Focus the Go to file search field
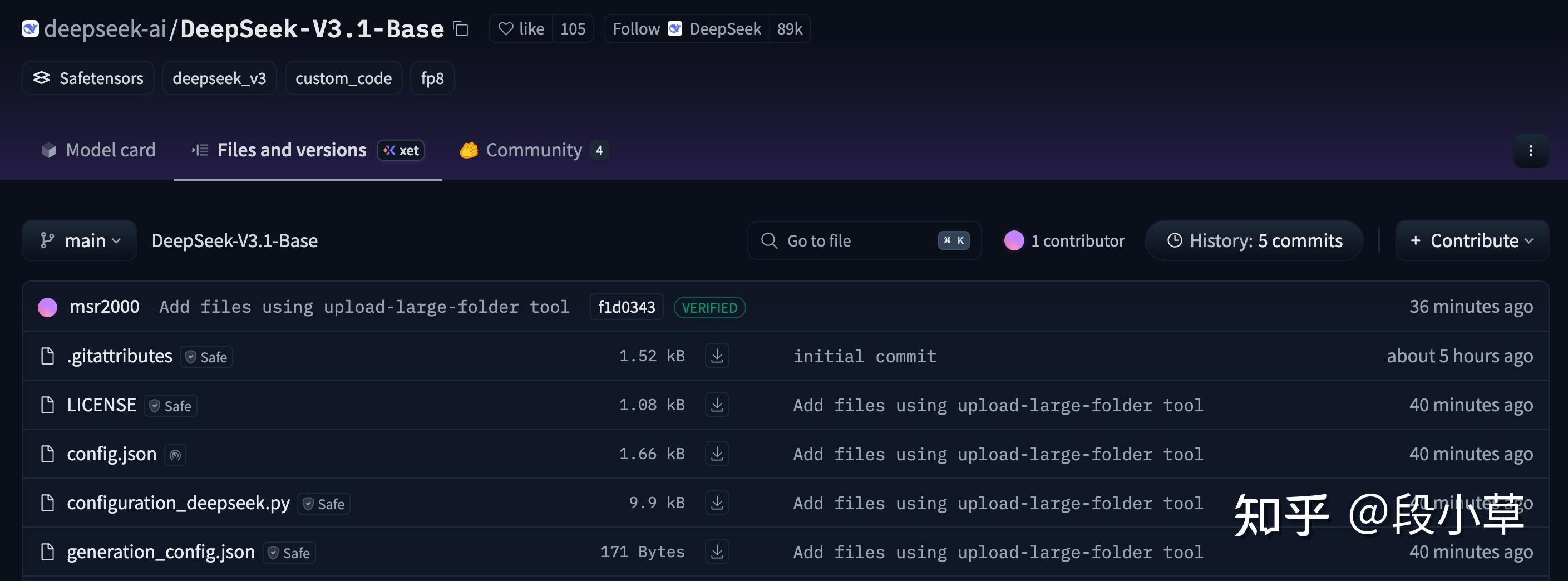The height and width of the screenshot is (581, 1568). [x=864, y=240]
